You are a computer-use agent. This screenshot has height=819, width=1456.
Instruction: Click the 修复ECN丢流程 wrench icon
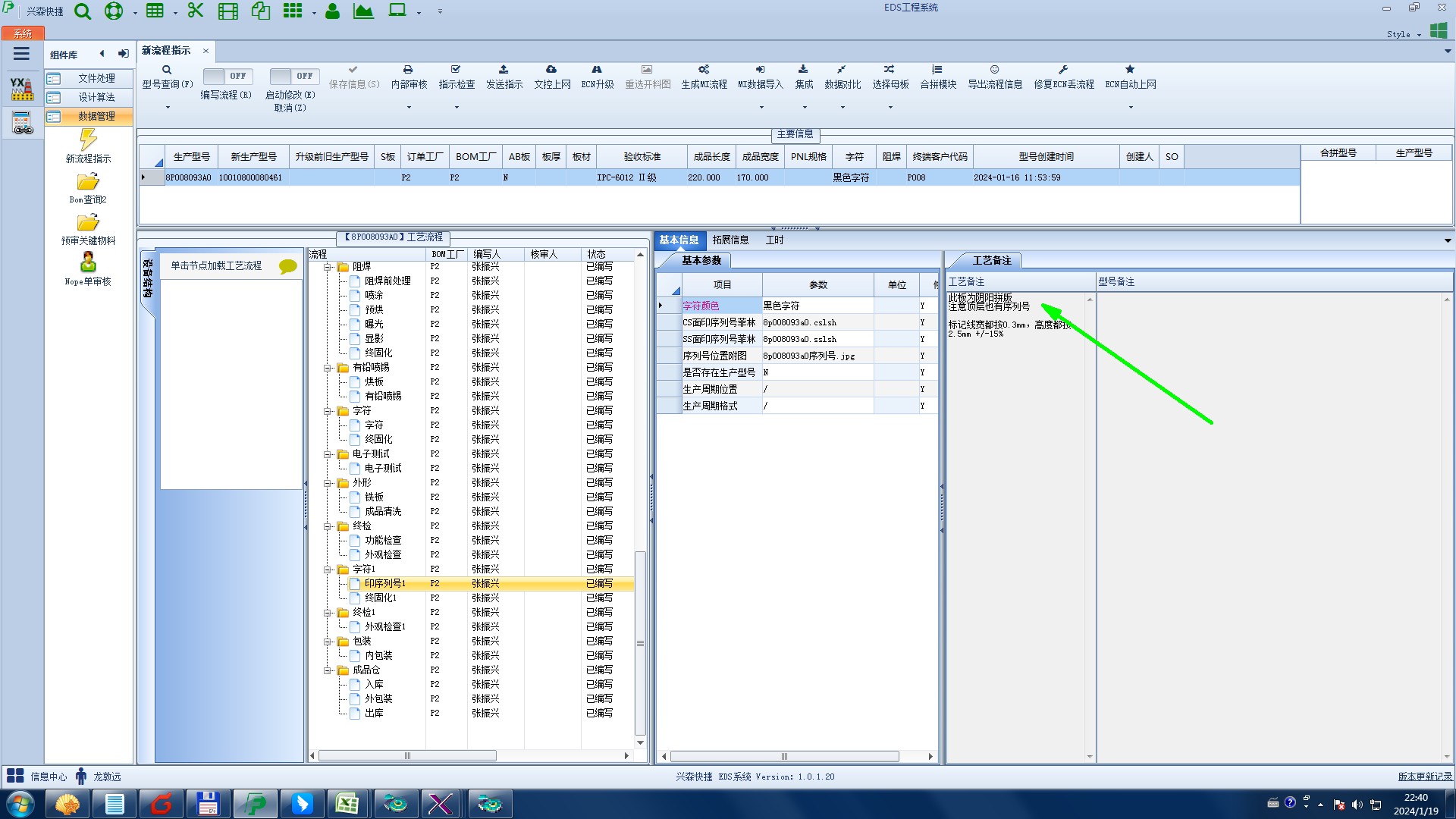(x=1063, y=70)
